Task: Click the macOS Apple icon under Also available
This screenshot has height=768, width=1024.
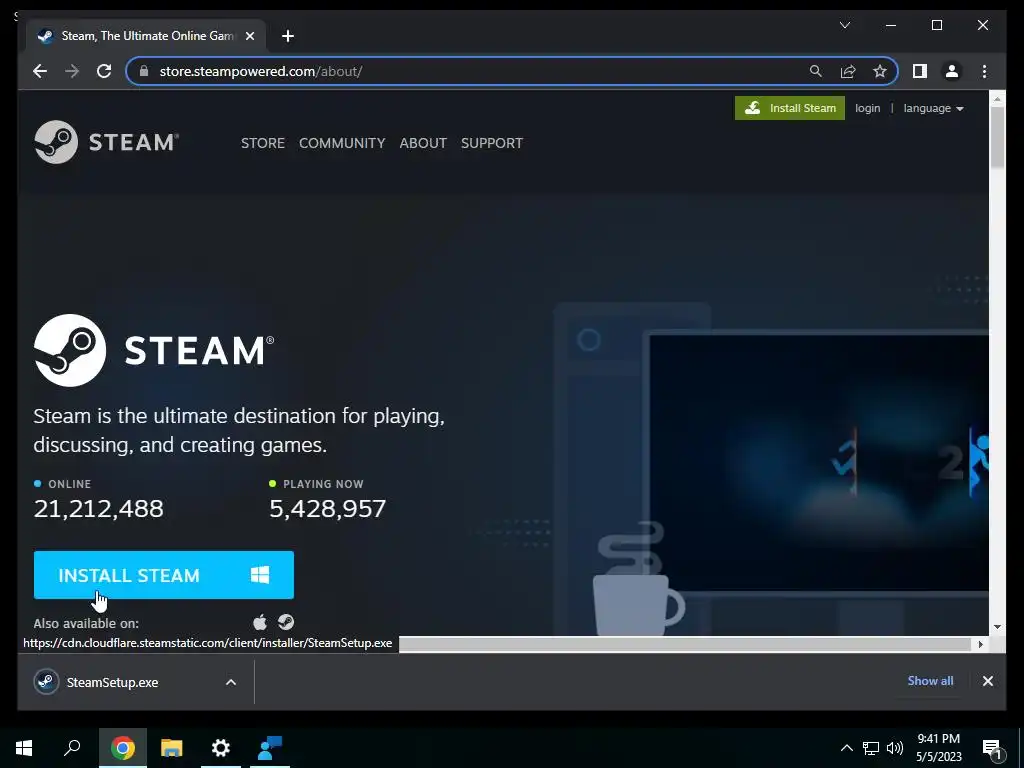Action: point(260,622)
